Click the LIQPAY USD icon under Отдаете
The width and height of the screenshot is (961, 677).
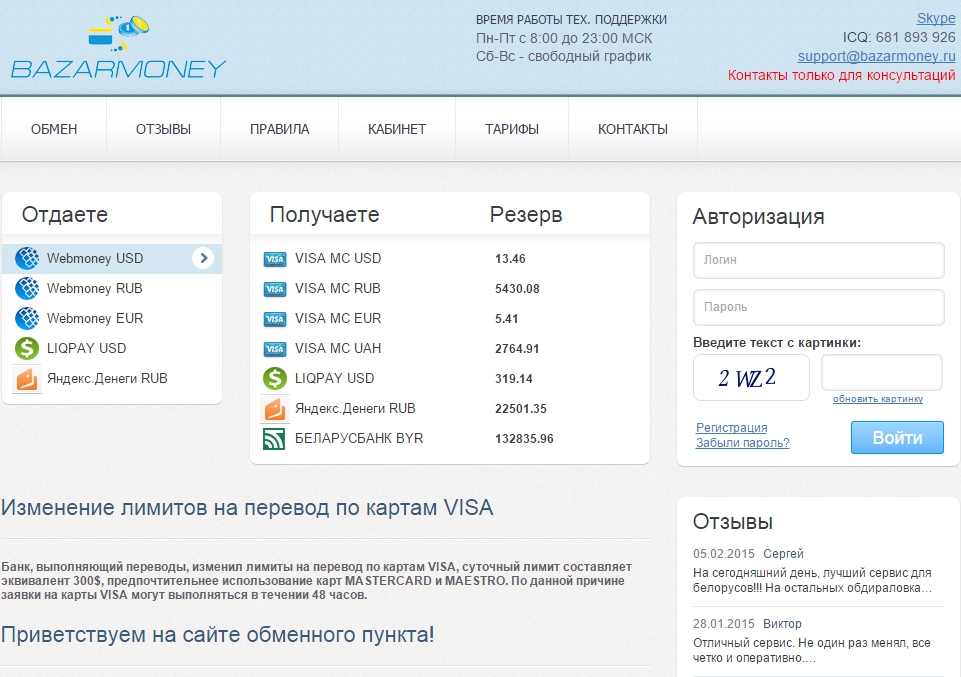point(27,349)
